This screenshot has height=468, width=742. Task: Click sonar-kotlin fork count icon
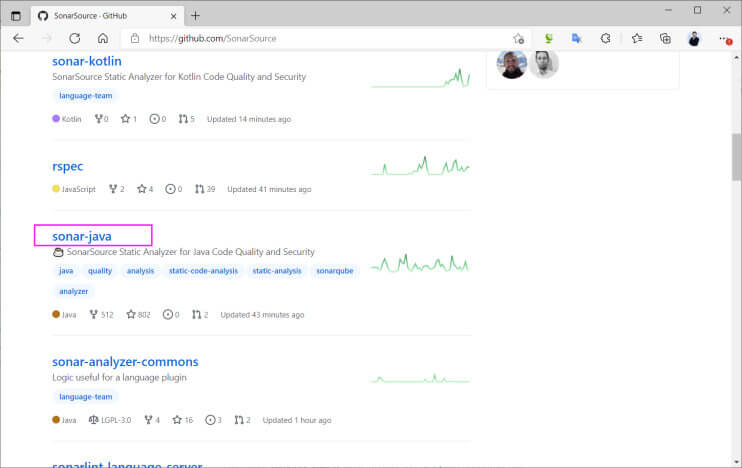click(101, 119)
